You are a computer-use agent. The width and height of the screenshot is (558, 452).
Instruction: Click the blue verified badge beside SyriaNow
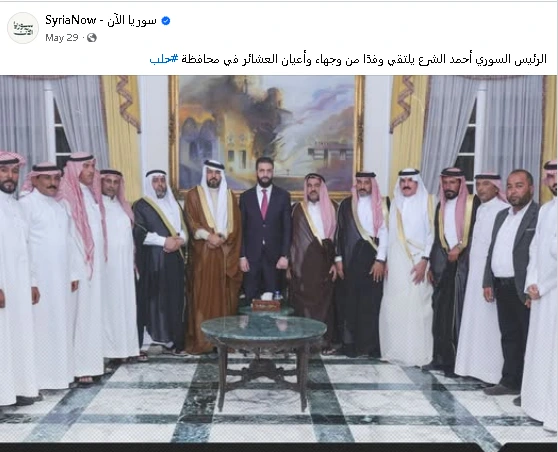(165, 21)
